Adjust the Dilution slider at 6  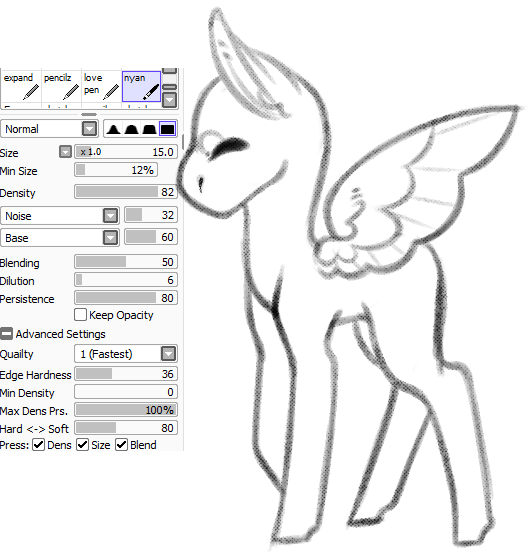point(126,280)
